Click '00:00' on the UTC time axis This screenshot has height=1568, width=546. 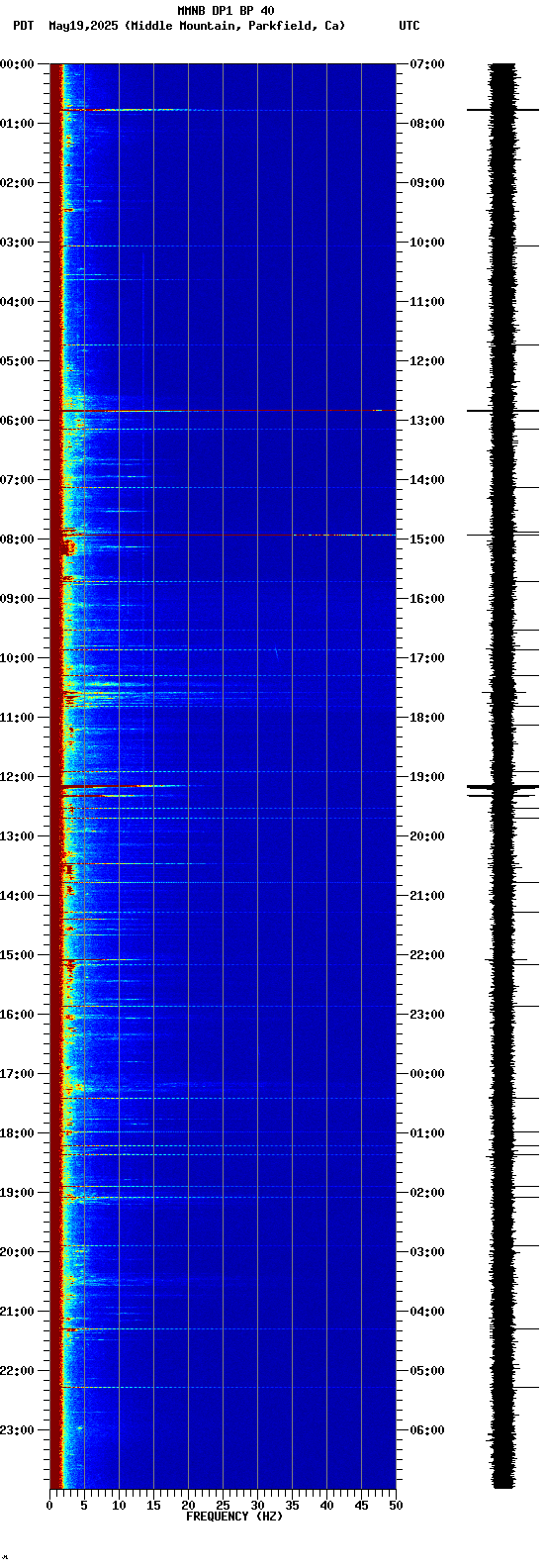(427, 1074)
